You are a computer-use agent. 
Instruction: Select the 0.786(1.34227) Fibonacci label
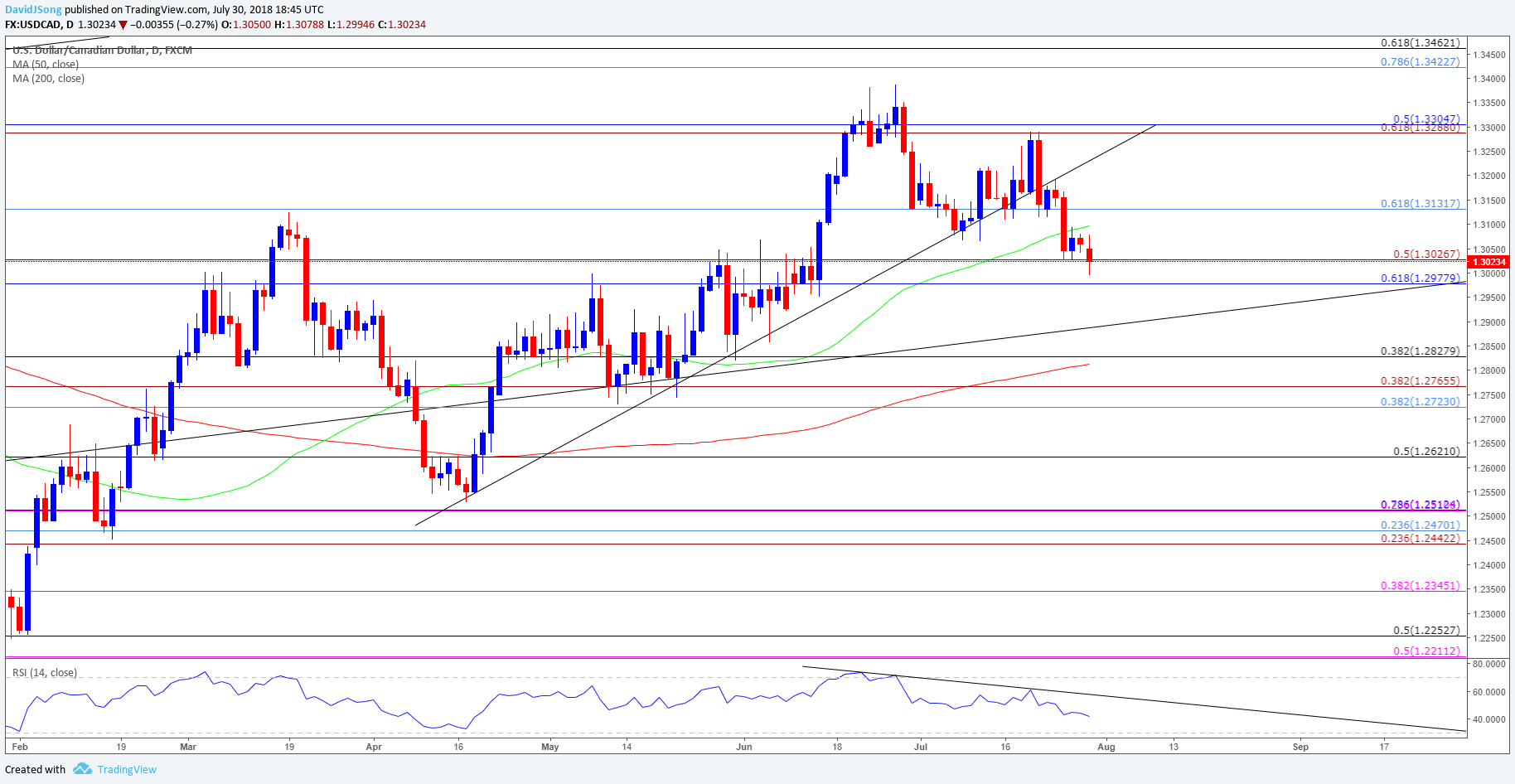pyautogui.click(x=1421, y=61)
